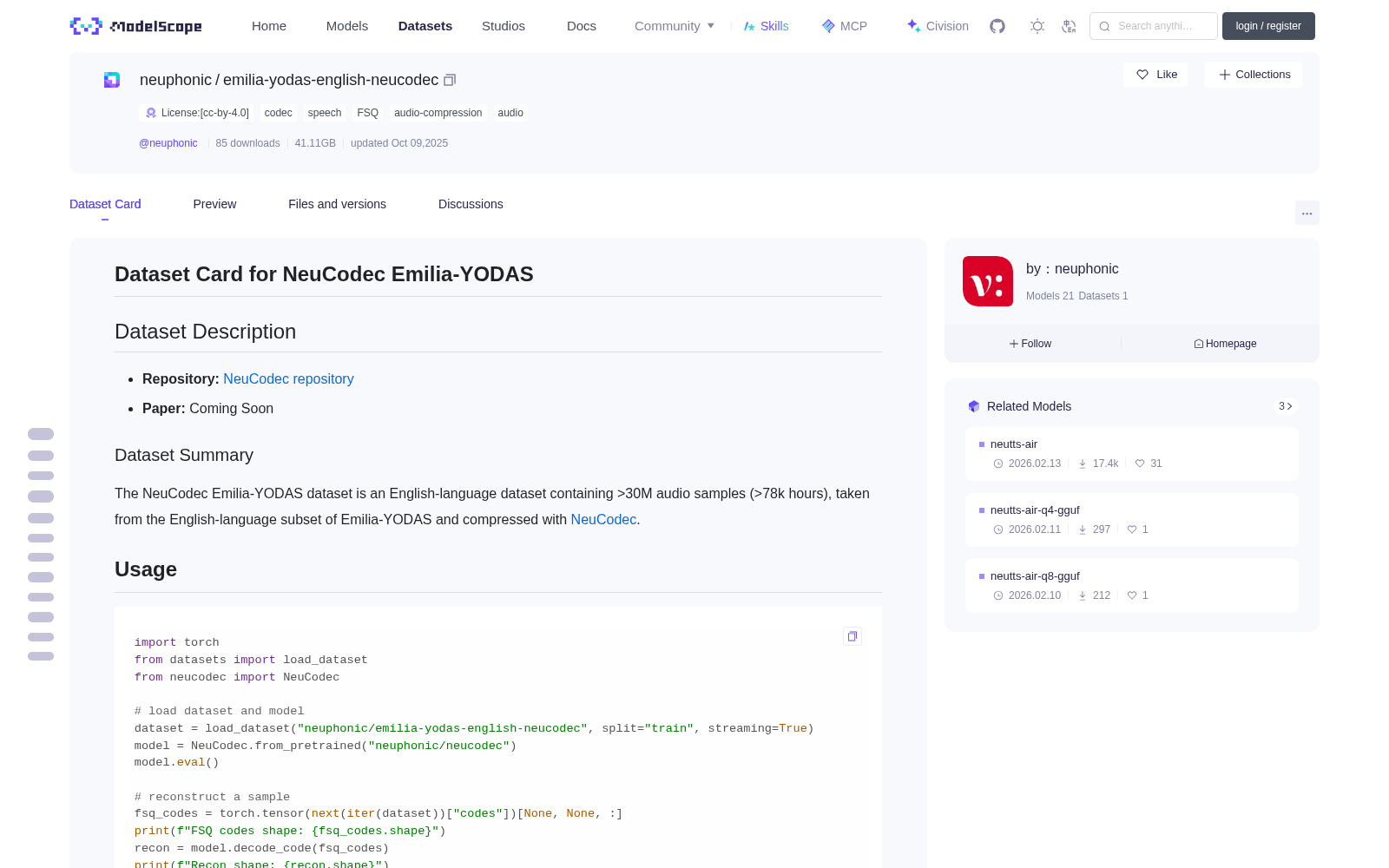Click the dataset avatar icon beside neuphonic
The width and height of the screenshot is (1389, 868).
point(112,80)
